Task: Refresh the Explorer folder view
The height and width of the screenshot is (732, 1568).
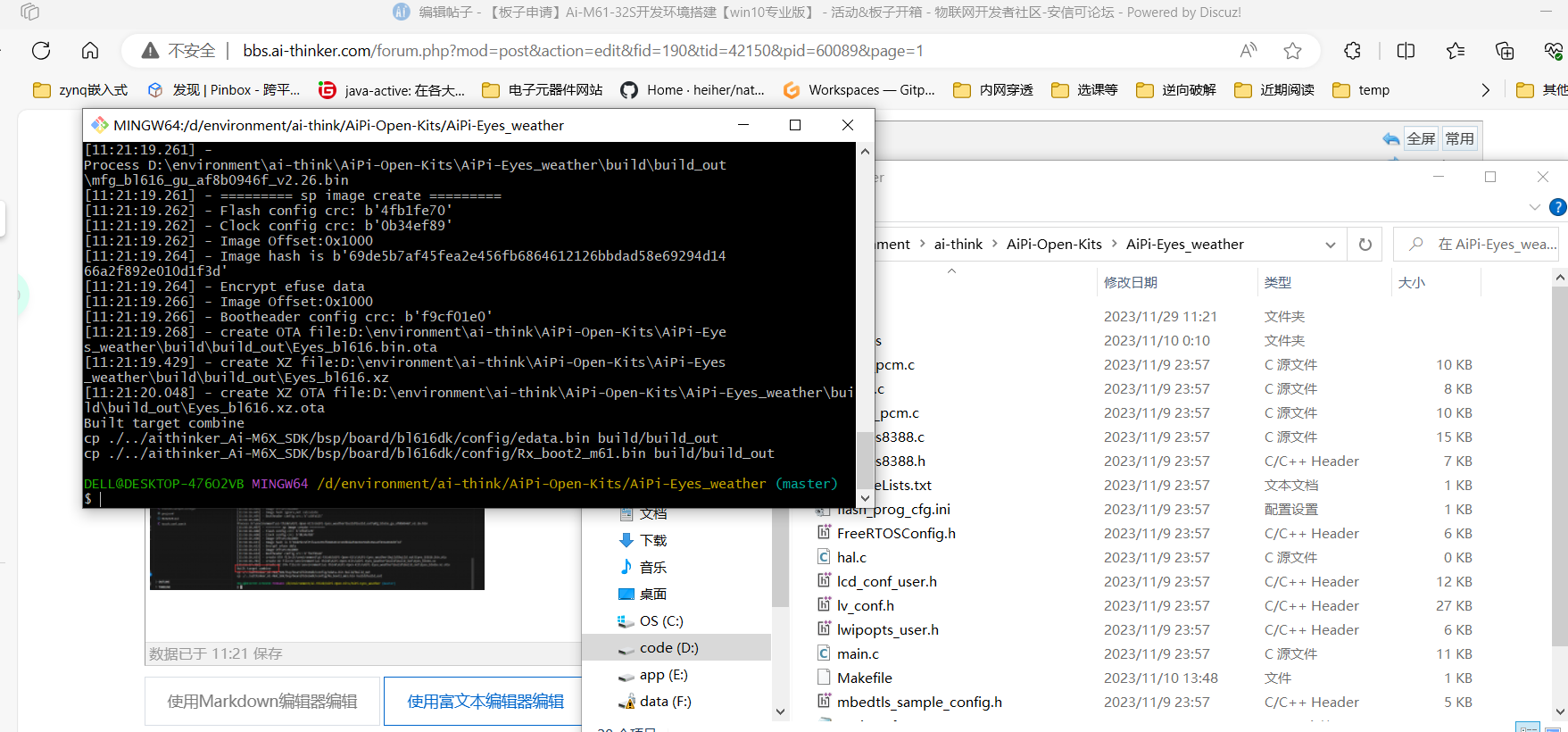Action: pyautogui.click(x=1365, y=245)
